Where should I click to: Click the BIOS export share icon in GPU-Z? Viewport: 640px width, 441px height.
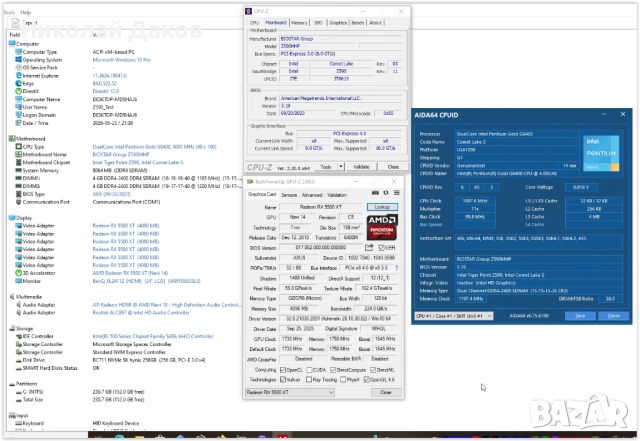click(x=369, y=247)
